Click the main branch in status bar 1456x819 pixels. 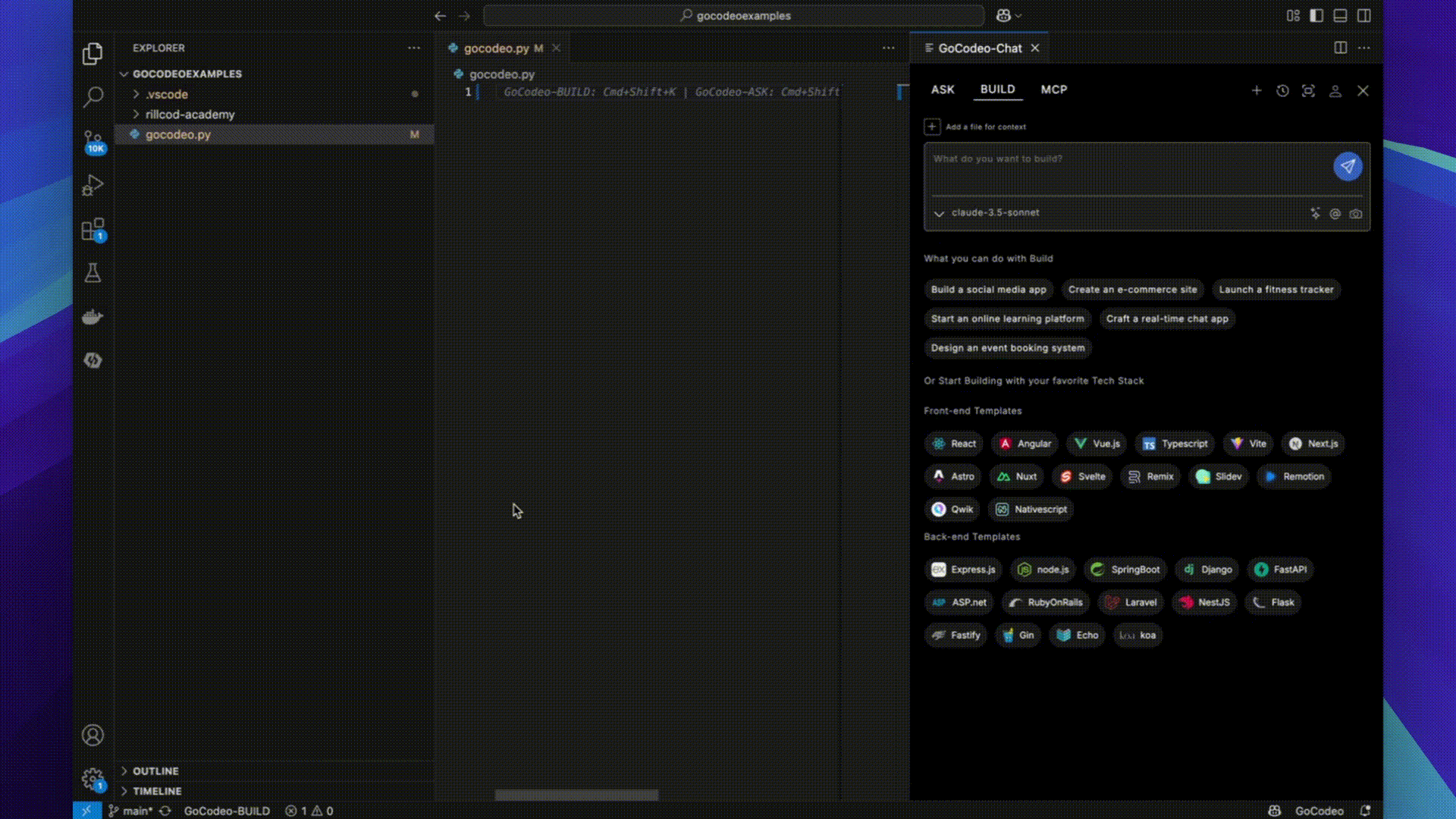pyautogui.click(x=130, y=811)
